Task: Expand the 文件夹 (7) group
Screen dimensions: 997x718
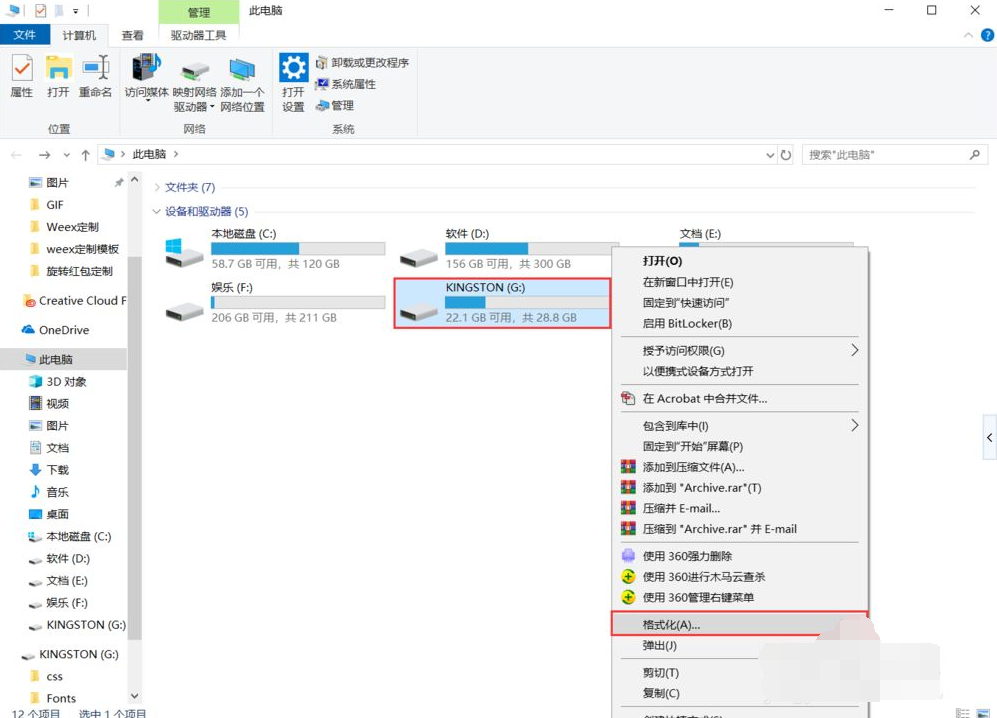Action: pyautogui.click(x=157, y=188)
